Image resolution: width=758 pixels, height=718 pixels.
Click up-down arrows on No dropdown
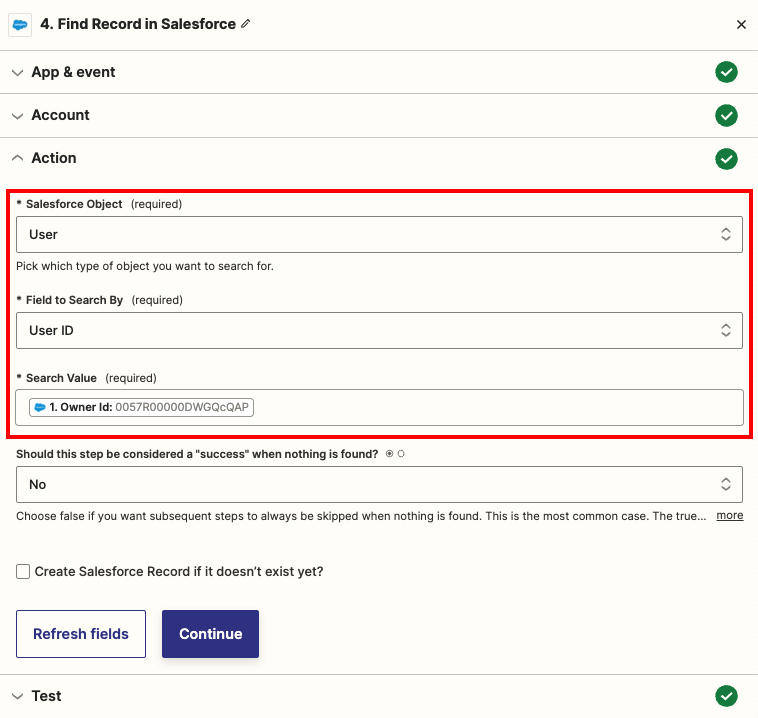[x=726, y=484]
